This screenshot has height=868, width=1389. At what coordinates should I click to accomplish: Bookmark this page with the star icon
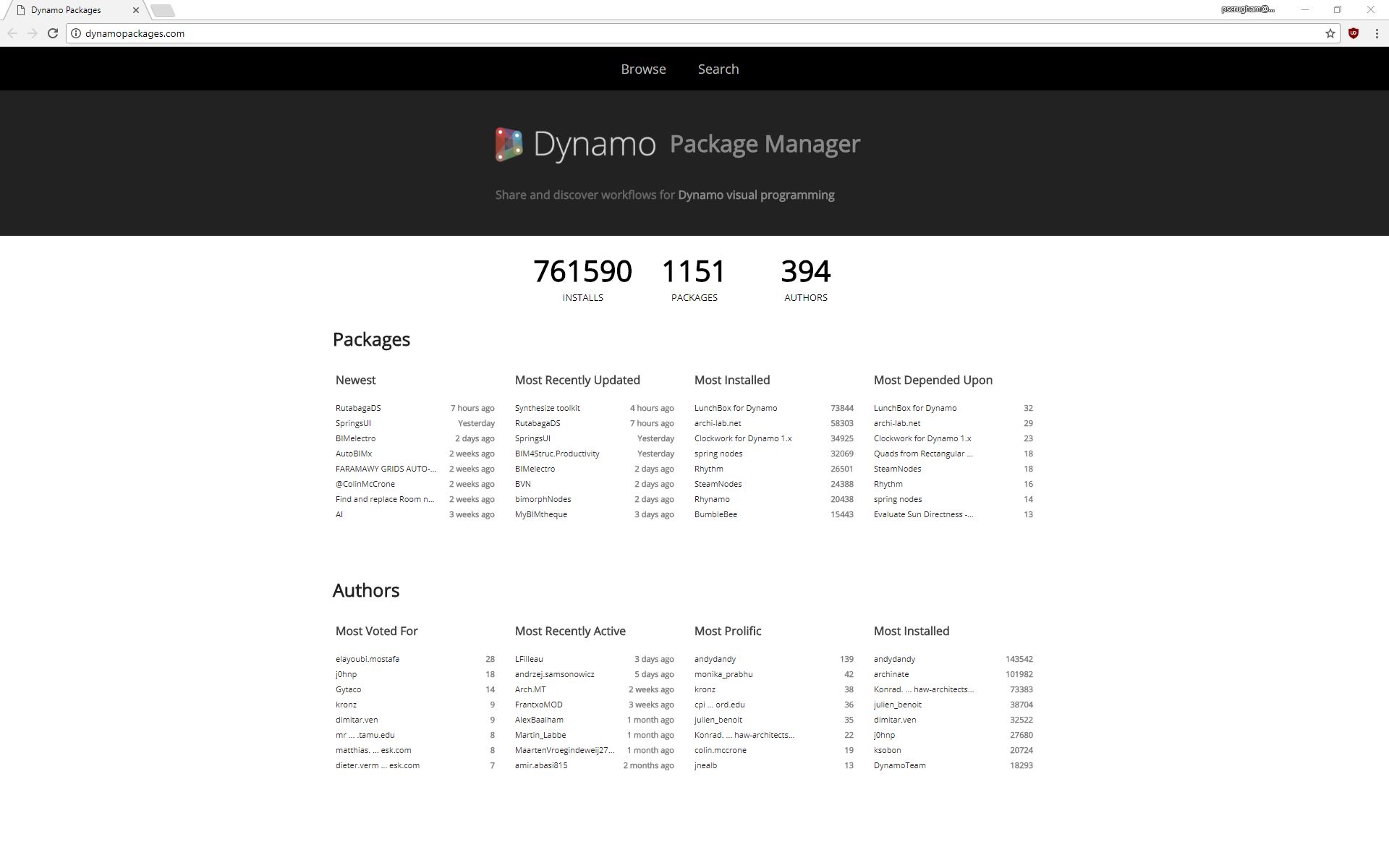1330,33
